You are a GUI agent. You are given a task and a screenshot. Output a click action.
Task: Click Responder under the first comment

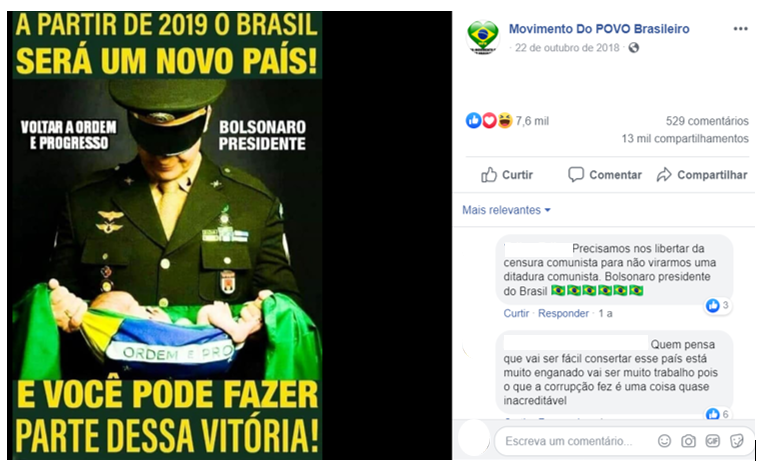point(563,314)
